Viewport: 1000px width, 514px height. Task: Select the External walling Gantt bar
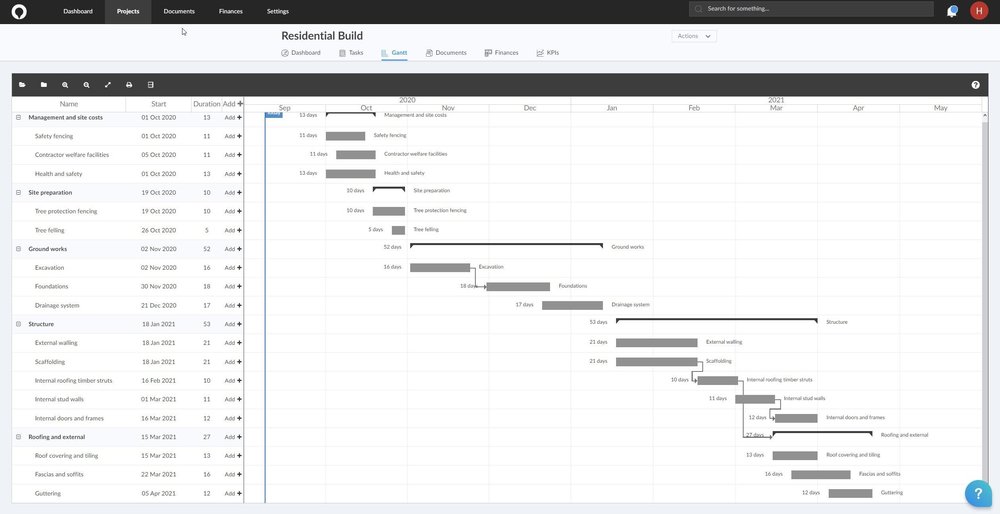pyautogui.click(x=656, y=343)
